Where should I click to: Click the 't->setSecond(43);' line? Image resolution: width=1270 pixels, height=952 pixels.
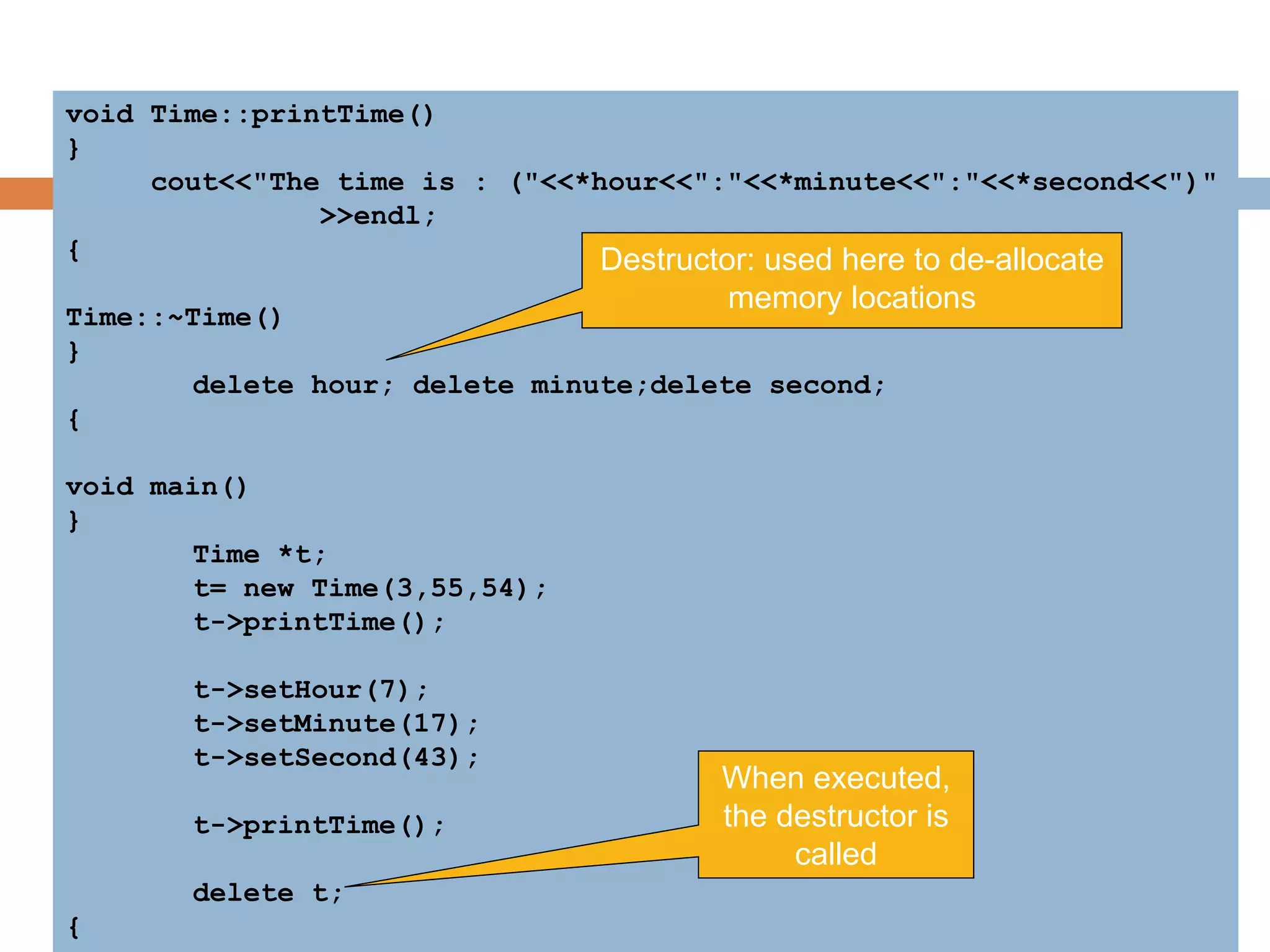coord(335,757)
